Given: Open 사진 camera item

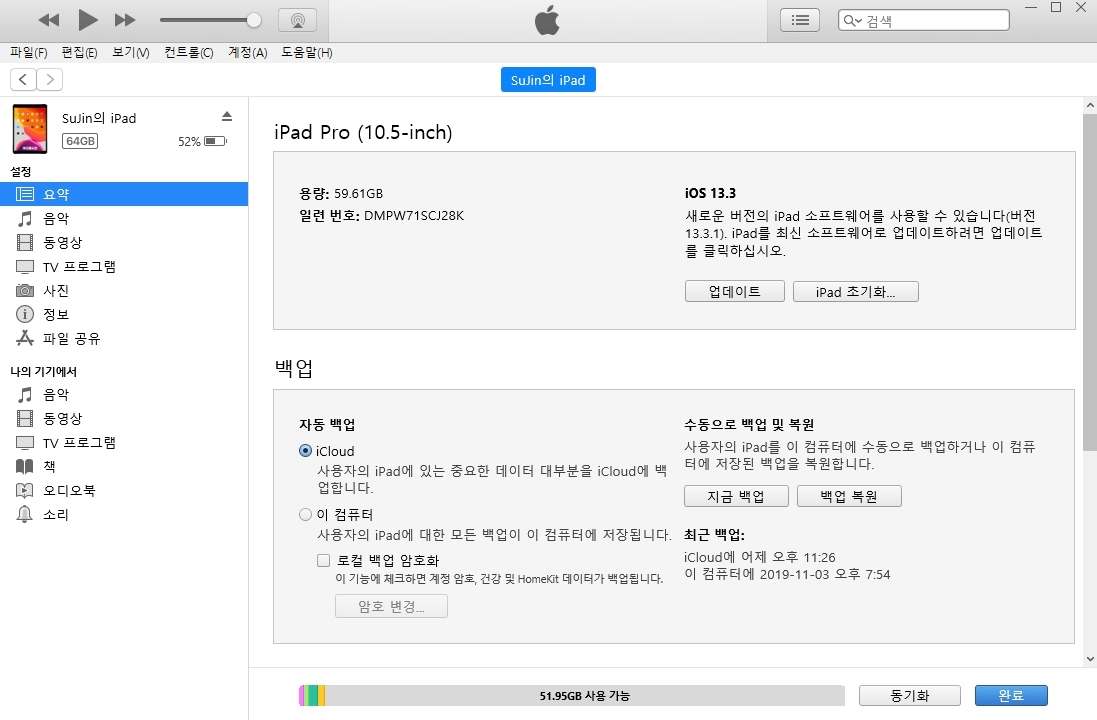Looking at the screenshot, I should (x=124, y=290).
